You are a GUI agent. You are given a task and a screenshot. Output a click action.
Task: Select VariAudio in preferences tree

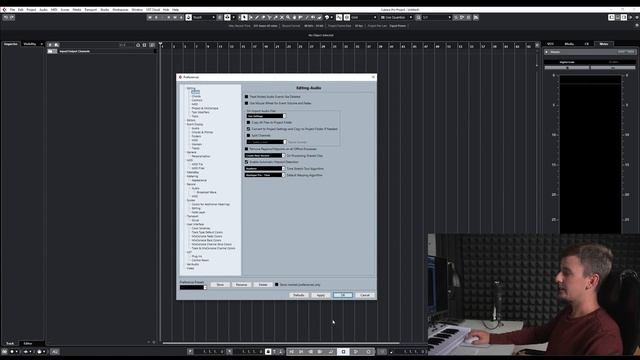tap(193, 264)
